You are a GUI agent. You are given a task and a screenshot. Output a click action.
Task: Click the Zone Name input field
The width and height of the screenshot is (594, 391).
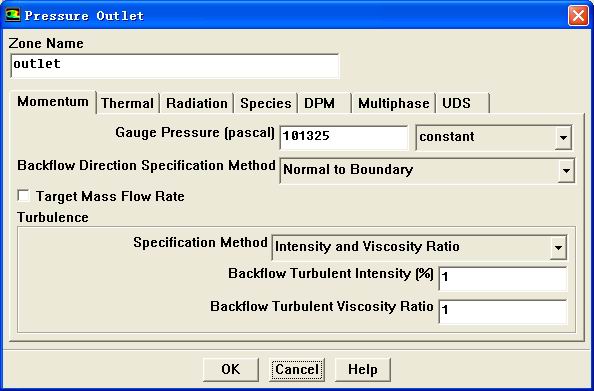(175, 66)
